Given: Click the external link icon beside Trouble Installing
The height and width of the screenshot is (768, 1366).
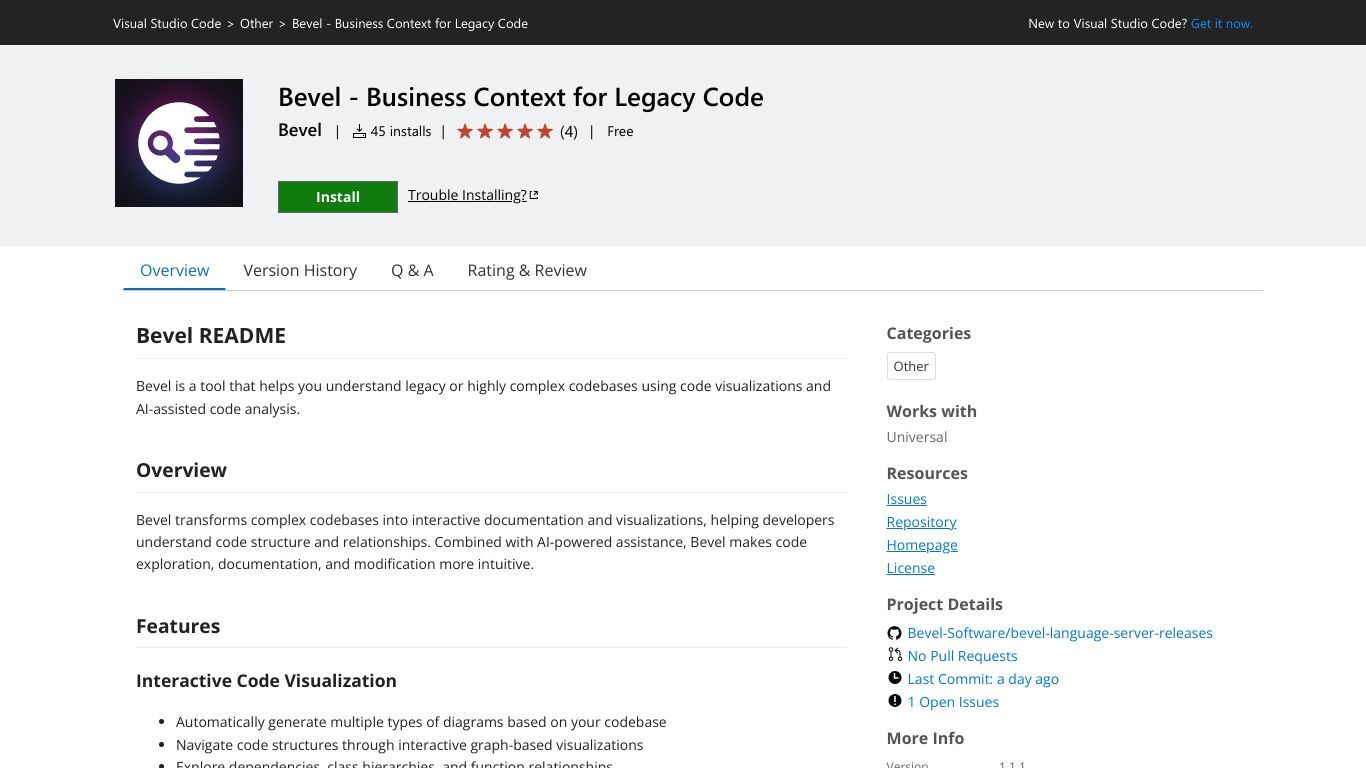Looking at the screenshot, I should [534, 195].
